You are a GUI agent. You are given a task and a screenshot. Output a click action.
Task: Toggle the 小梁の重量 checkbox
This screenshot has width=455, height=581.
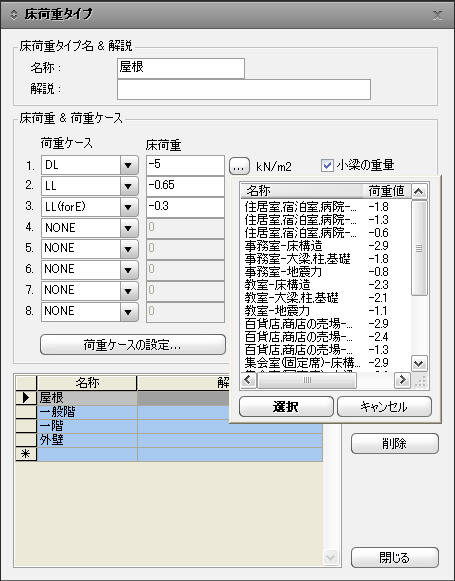coord(327,165)
